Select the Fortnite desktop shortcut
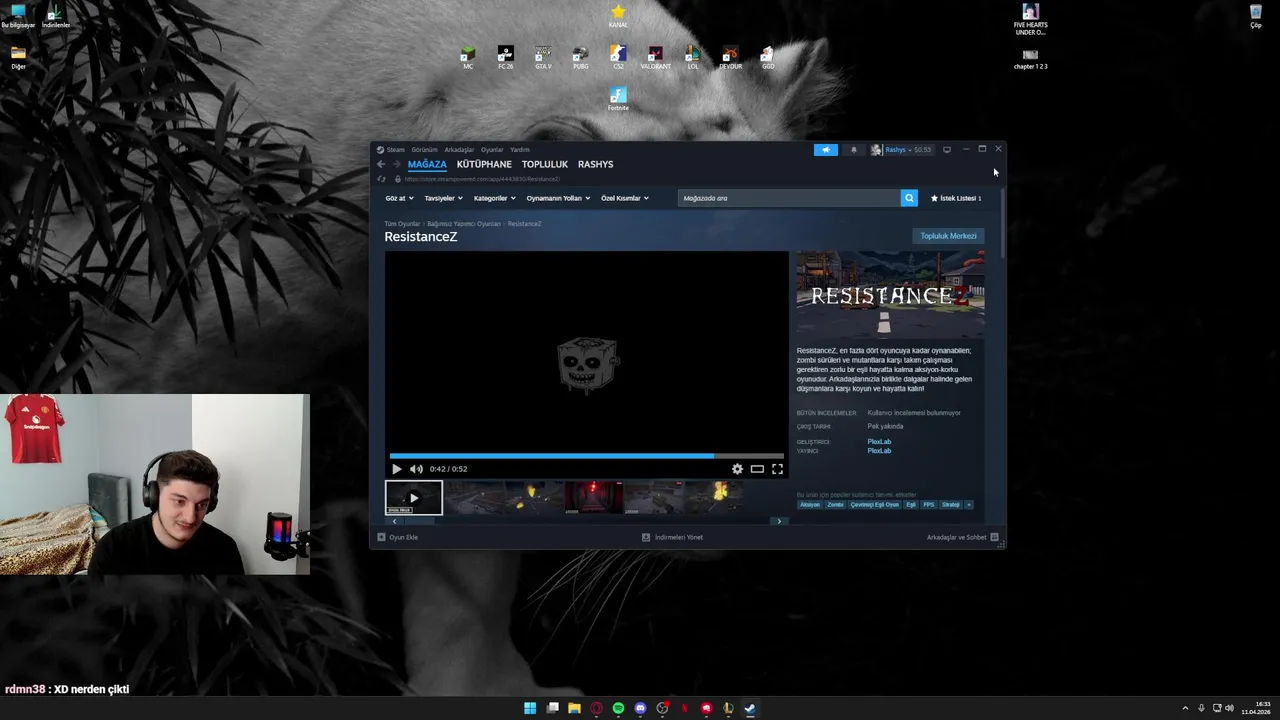The image size is (1280, 720). [618, 99]
